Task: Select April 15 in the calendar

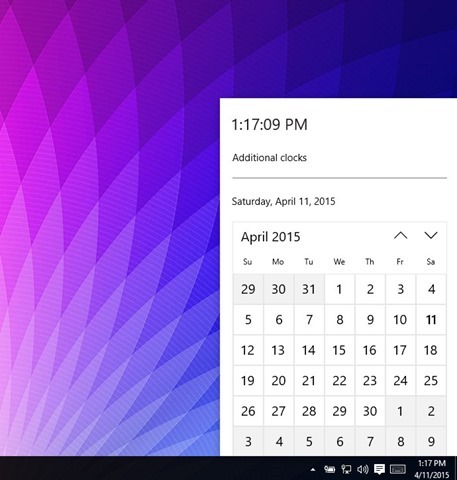Action: tap(339, 350)
